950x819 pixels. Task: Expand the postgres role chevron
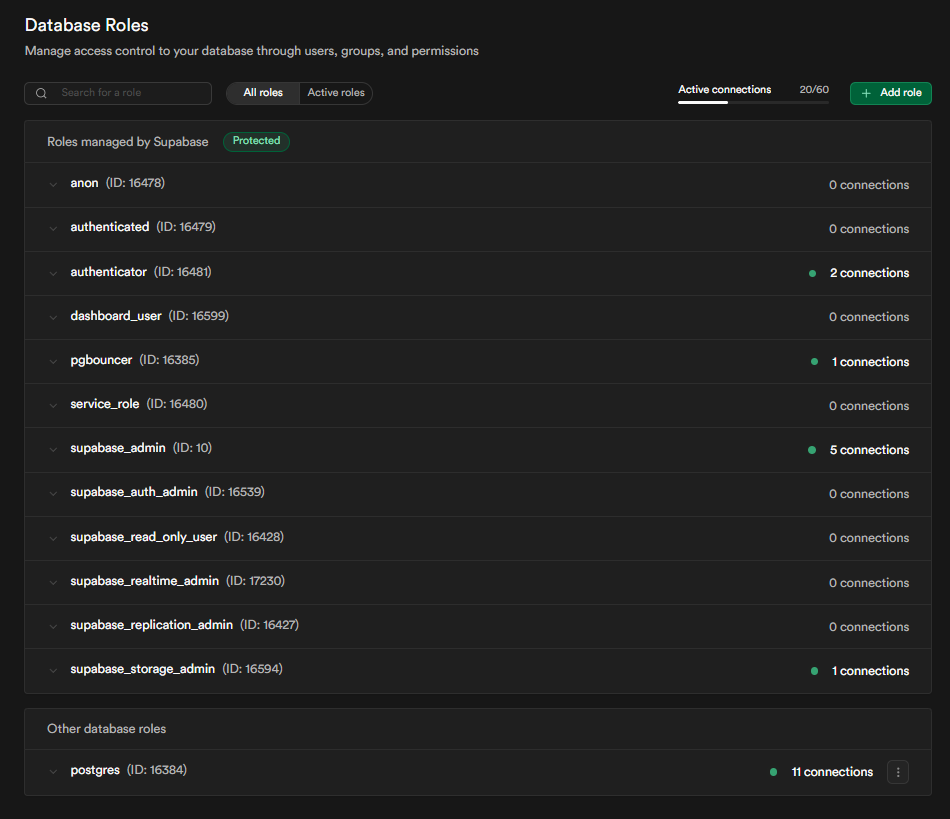53,772
